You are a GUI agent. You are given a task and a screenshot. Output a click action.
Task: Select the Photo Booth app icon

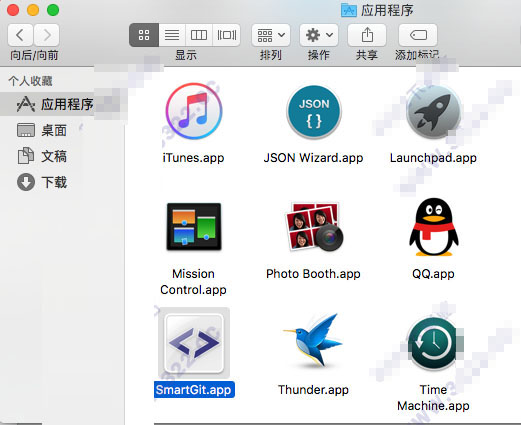(314, 227)
